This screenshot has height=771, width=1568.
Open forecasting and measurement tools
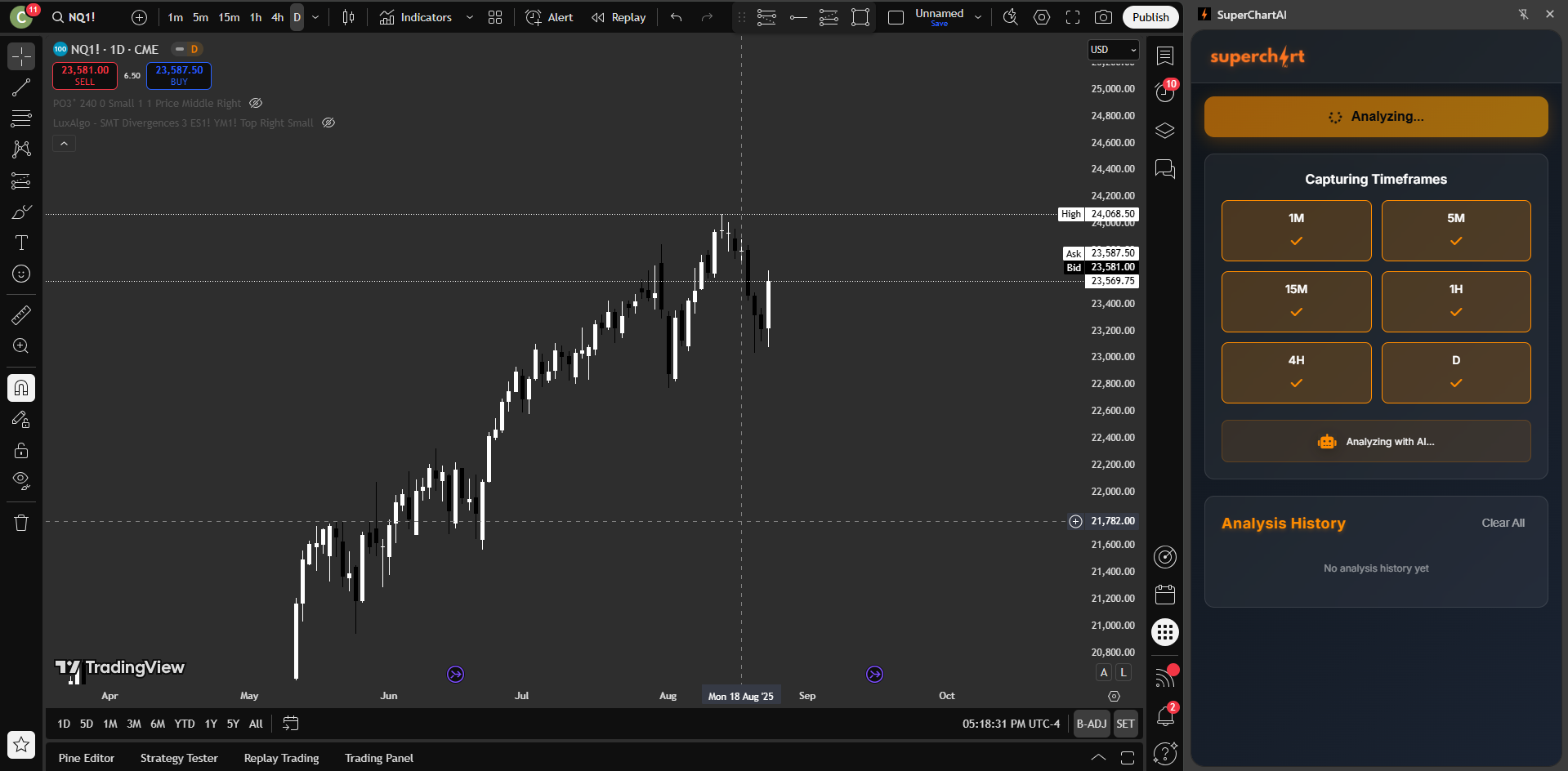(x=21, y=180)
